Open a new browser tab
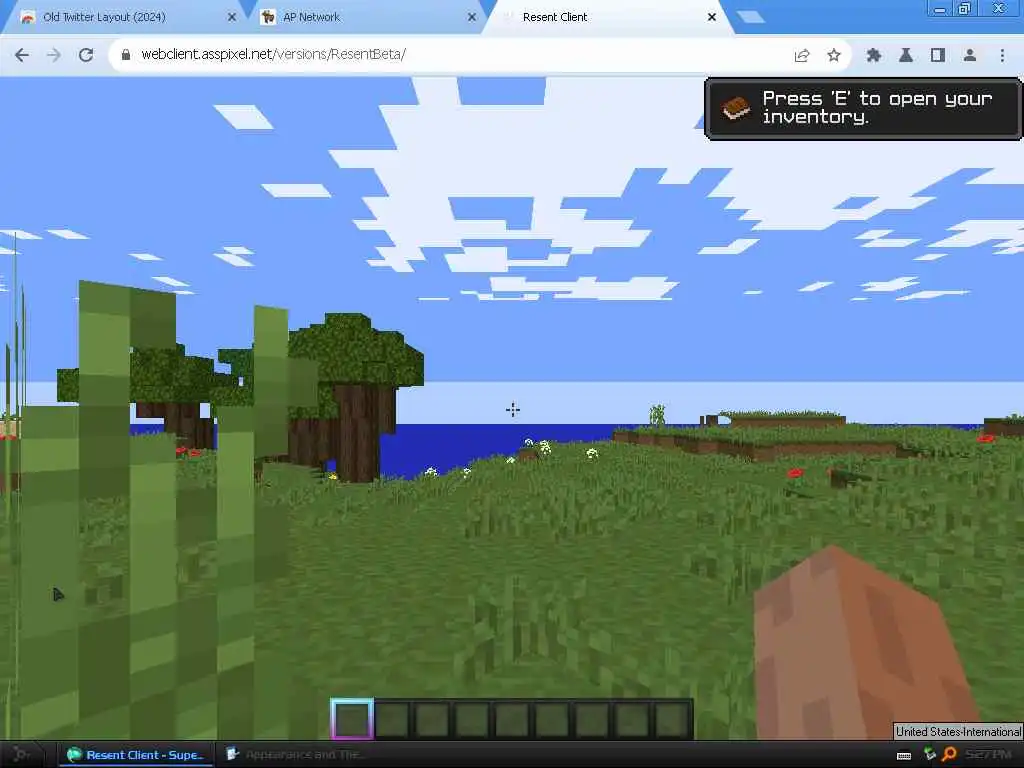The image size is (1024, 768). 751,17
